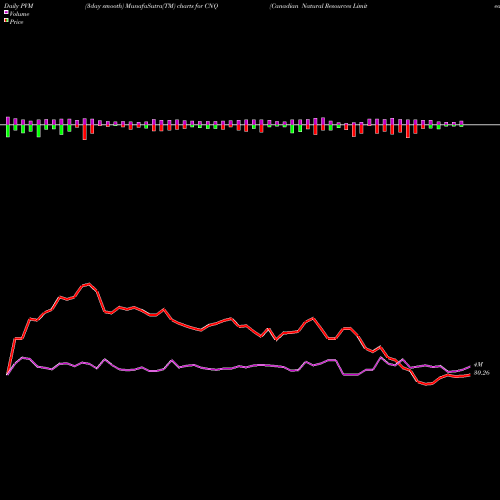This screenshot has height=500, width=500.
Task: Click the Volume legend color swatch
Action: (6, 12)
